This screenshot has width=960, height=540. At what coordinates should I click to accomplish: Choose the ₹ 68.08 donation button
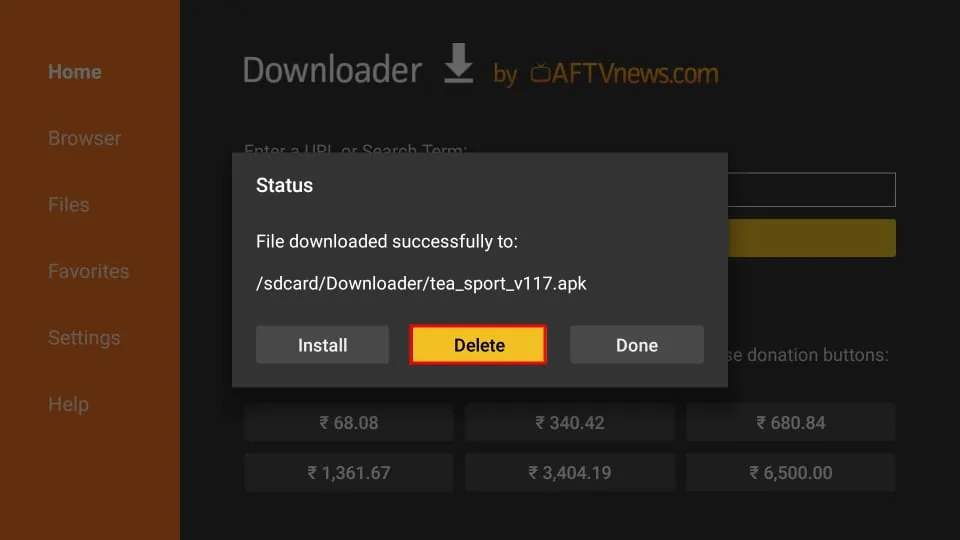click(x=349, y=422)
